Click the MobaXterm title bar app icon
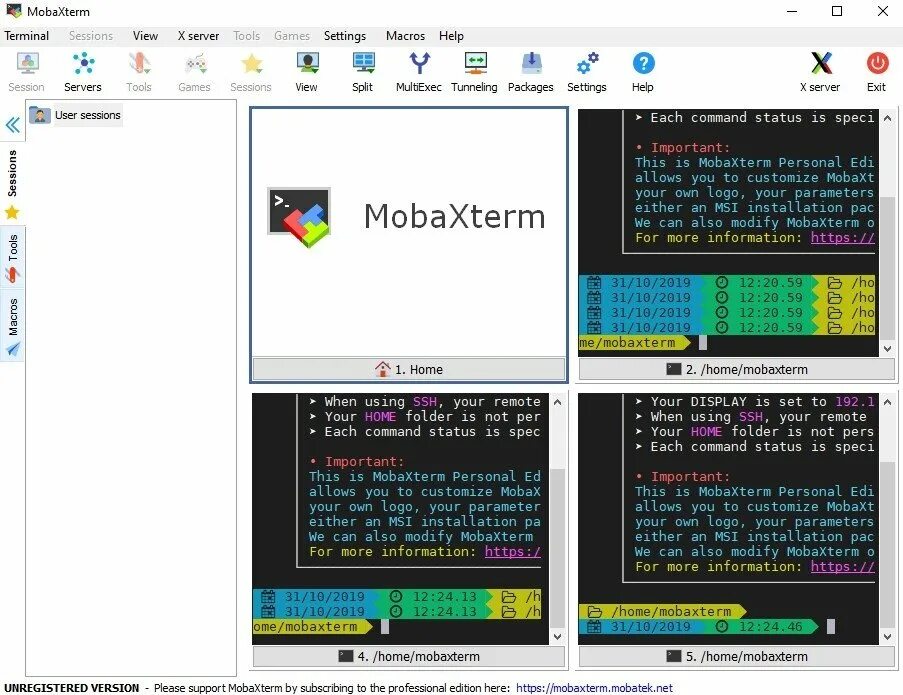Viewport: 903px width, 695px height. 13,11
